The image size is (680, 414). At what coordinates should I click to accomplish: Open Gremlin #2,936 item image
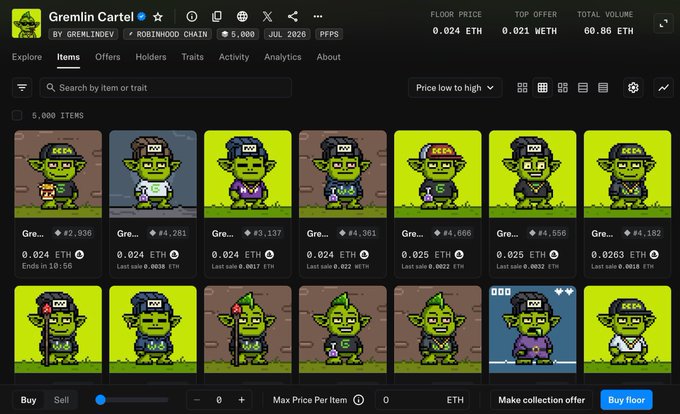tap(58, 174)
